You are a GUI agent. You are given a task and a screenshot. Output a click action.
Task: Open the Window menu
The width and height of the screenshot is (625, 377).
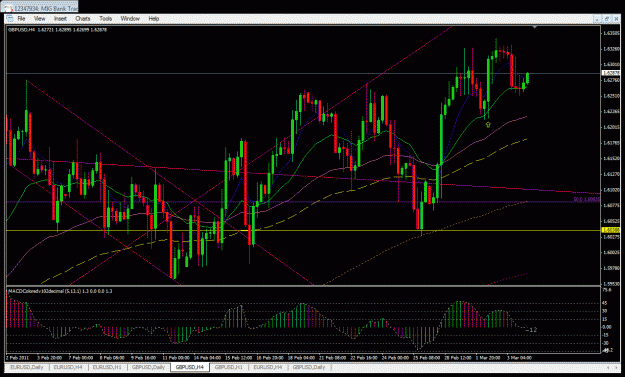(130, 19)
